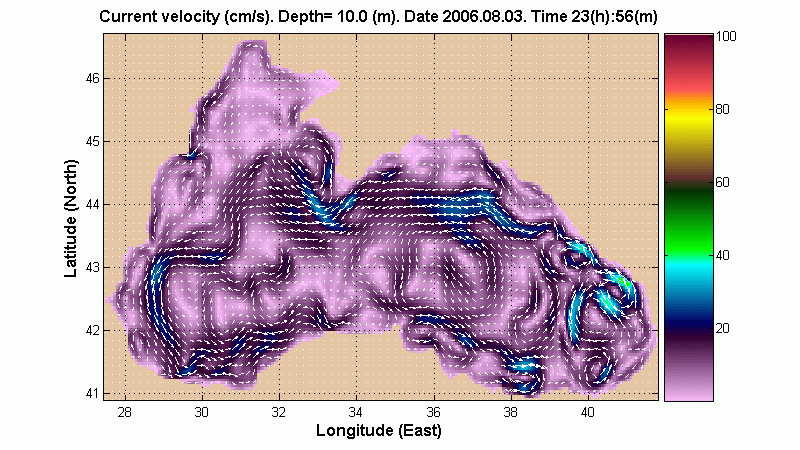
Task: Click the latitude tick label 45
Action: (x=93, y=141)
